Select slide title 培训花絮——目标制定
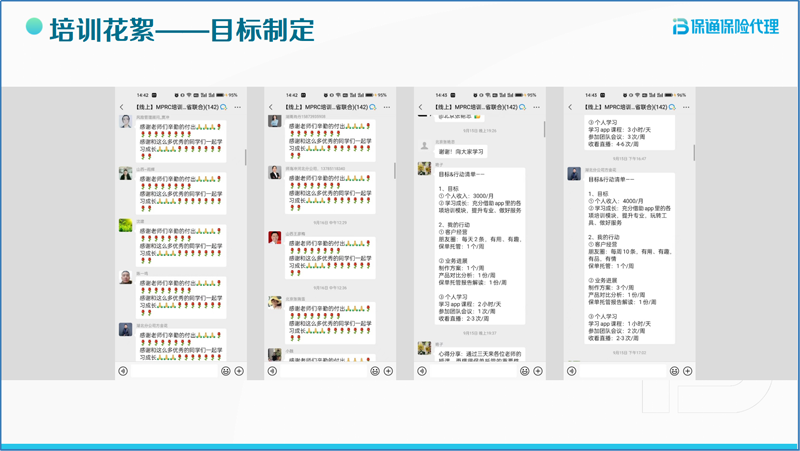This screenshot has width=800, height=451. click(181, 30)
